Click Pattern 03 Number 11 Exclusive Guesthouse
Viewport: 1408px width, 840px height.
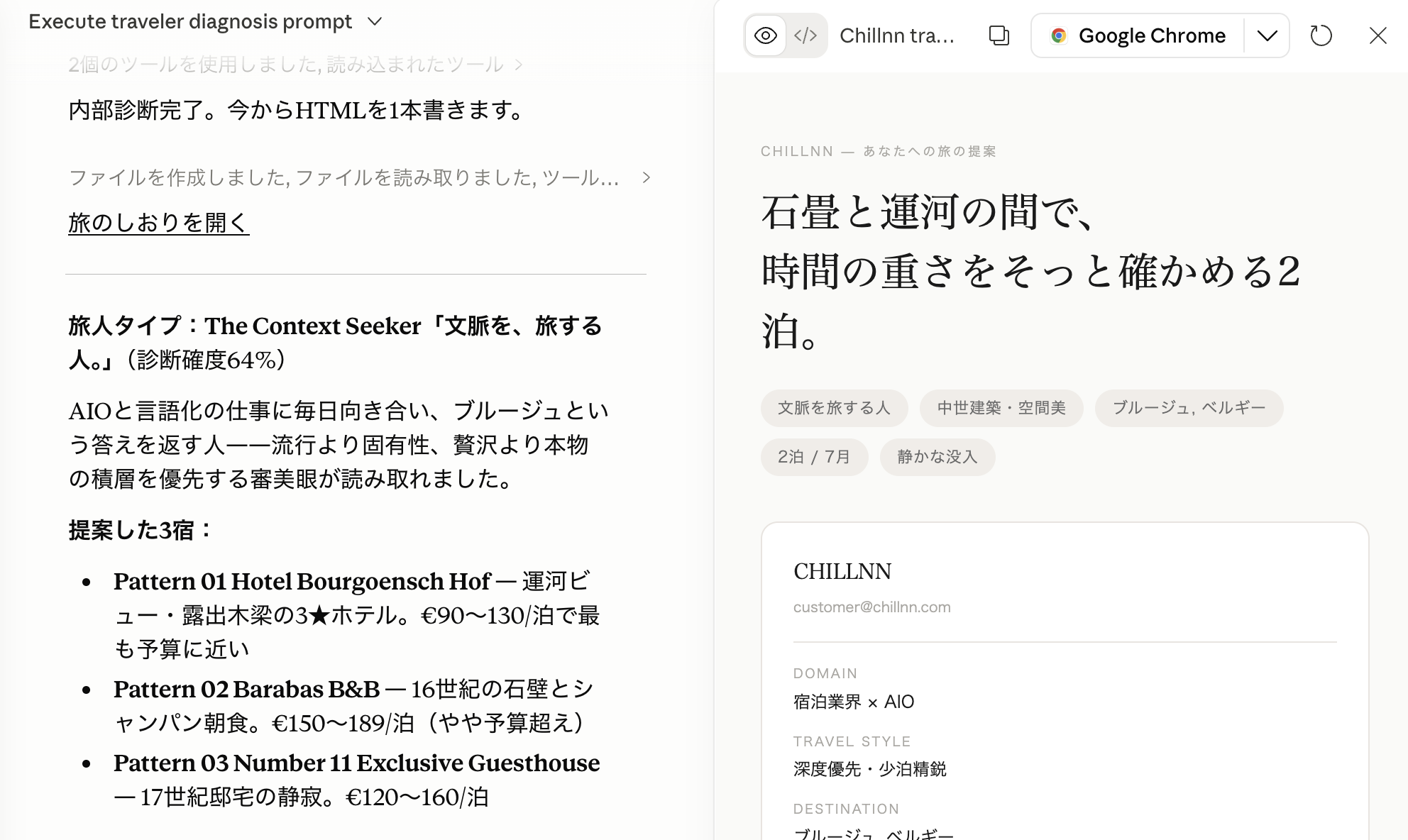pos(356,780)
